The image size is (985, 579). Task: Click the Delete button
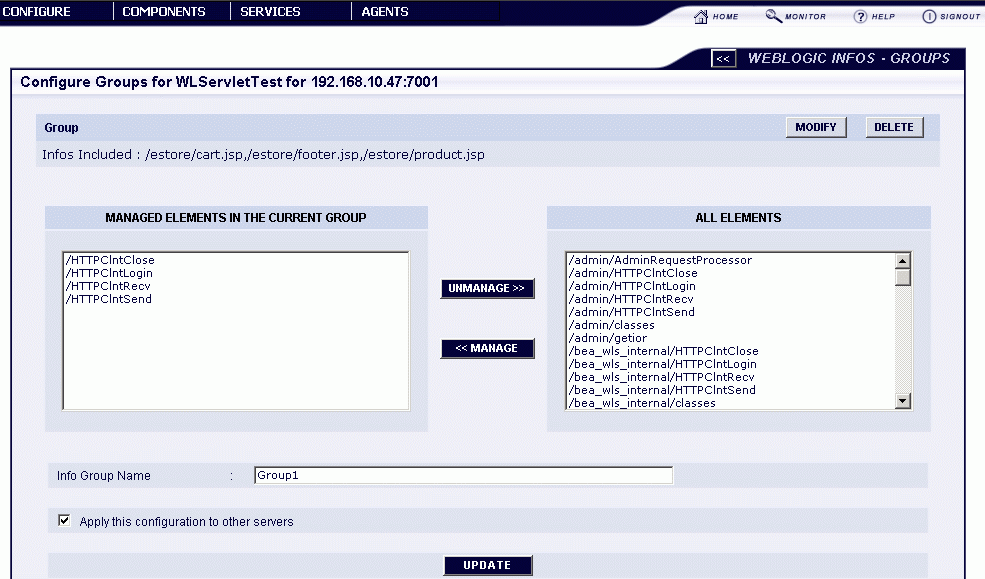point(894,127)
